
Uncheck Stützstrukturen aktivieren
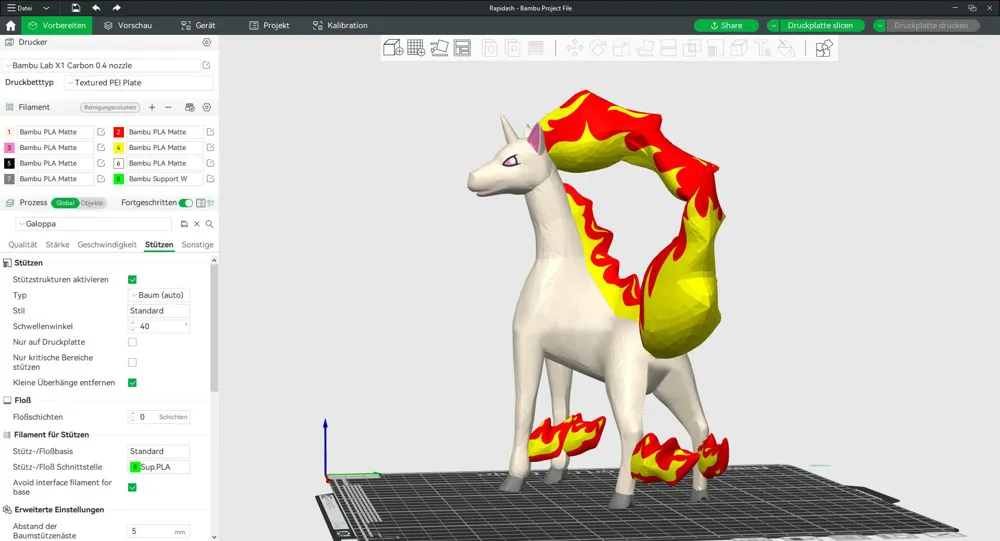coord(132,279)
